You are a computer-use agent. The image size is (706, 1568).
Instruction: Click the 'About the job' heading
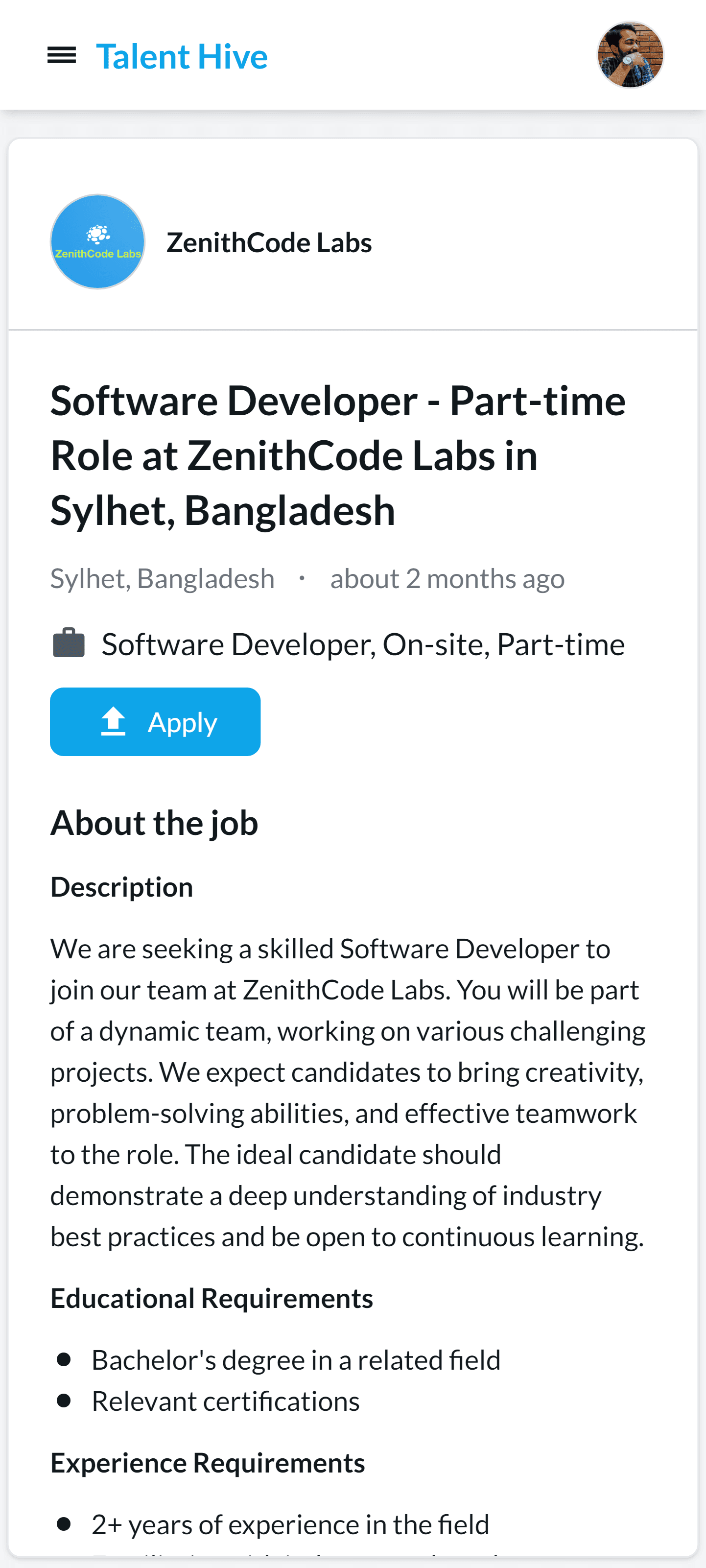[154, 822]
